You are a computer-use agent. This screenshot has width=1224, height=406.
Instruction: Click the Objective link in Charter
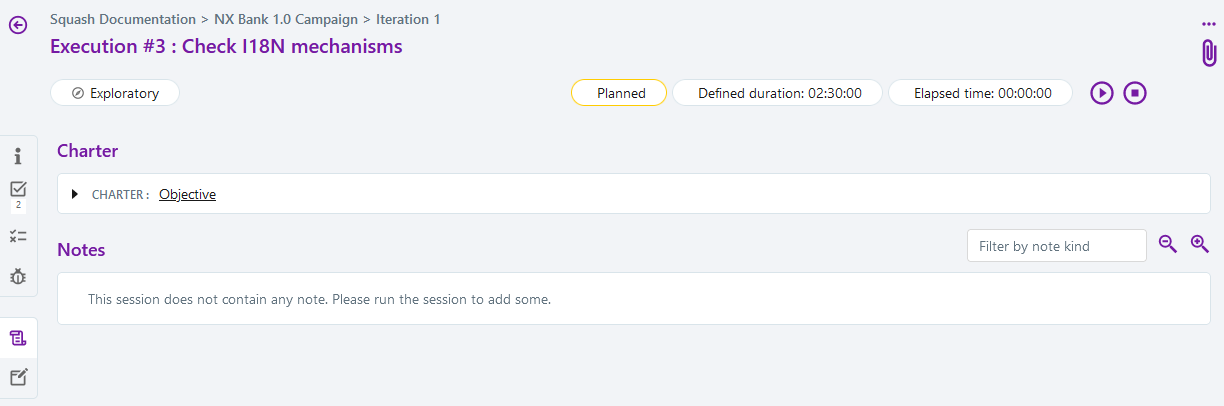point(187,194)
